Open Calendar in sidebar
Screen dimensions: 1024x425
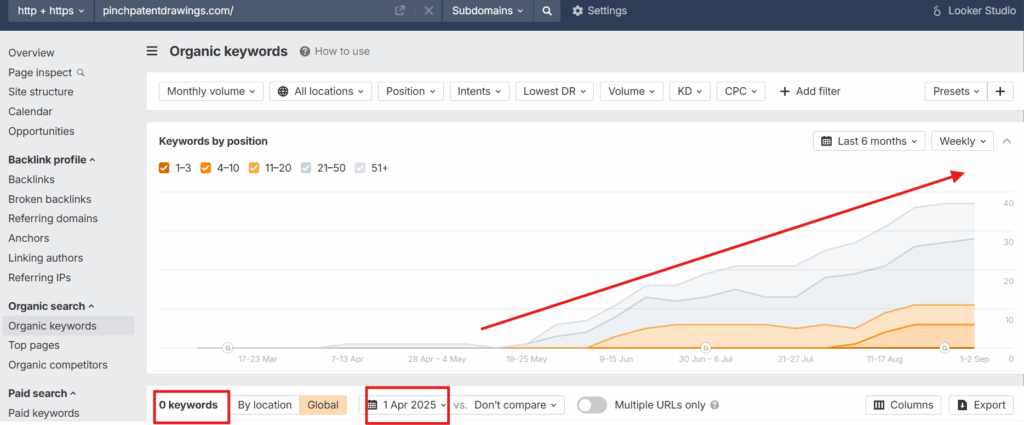click(x=30, y=112)
